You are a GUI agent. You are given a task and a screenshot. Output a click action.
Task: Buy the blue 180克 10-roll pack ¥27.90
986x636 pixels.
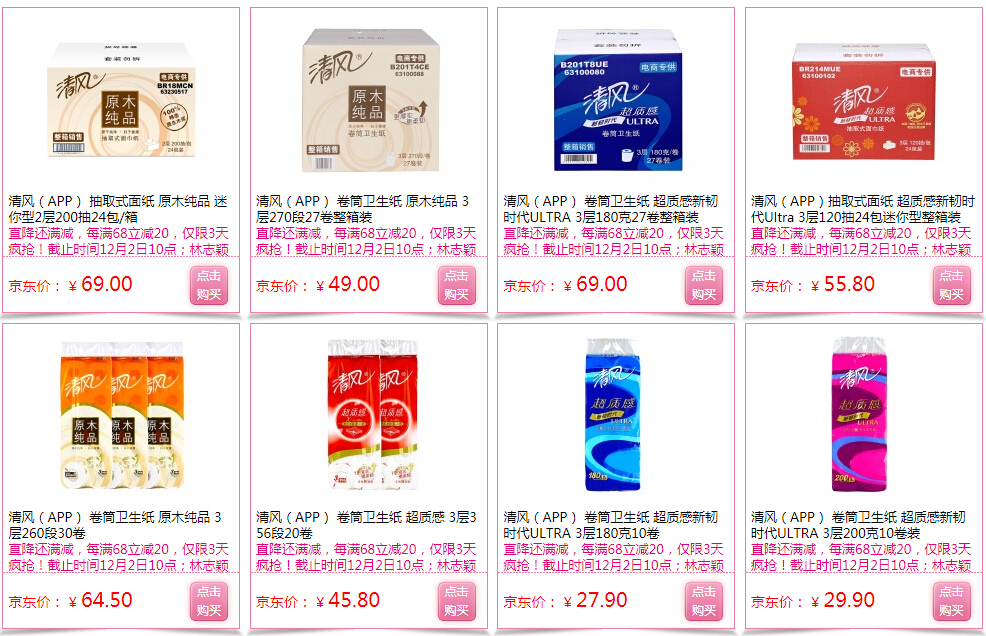click(704, 601)
